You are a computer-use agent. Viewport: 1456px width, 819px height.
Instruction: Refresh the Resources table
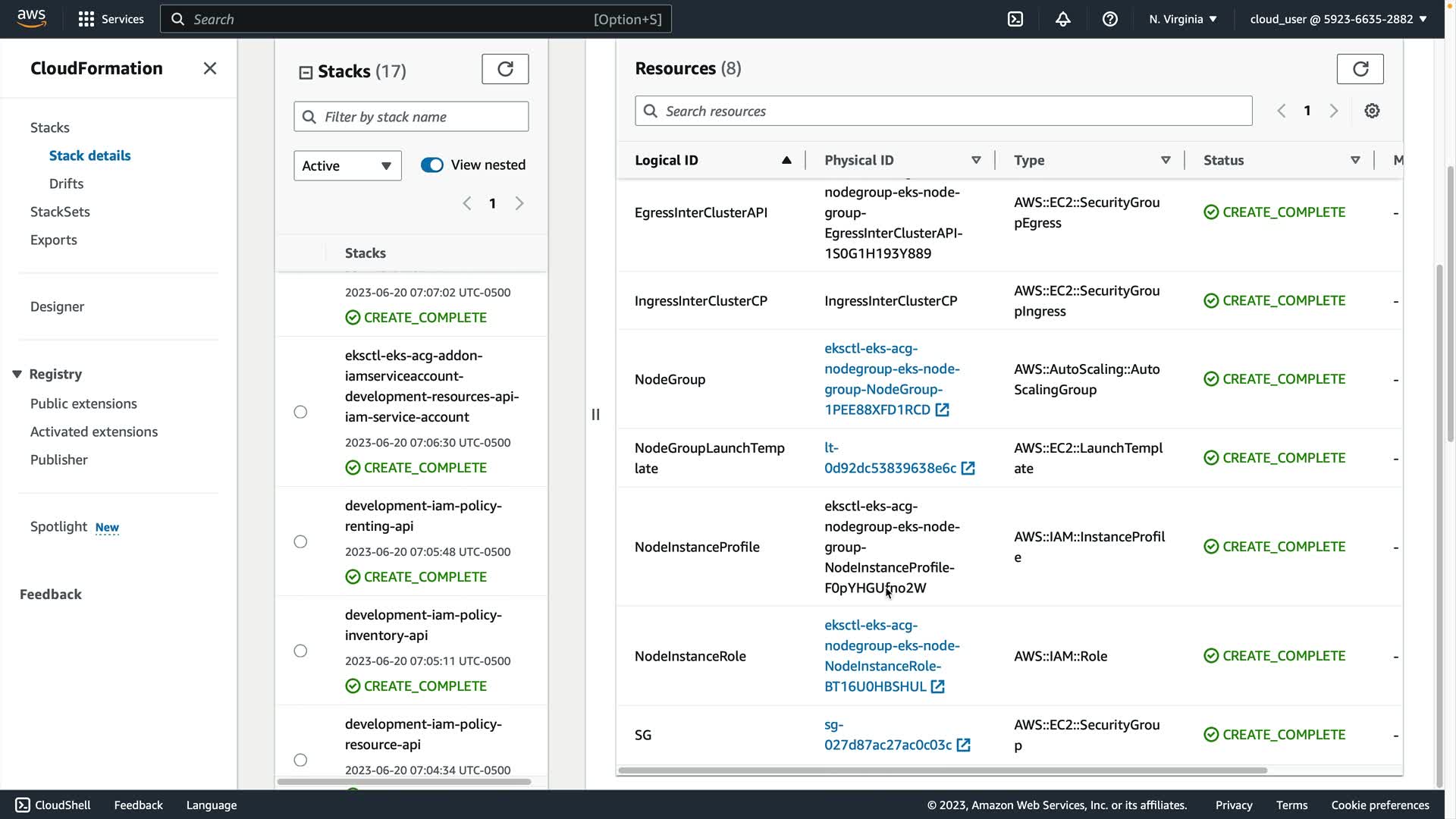click(1360, 69)
